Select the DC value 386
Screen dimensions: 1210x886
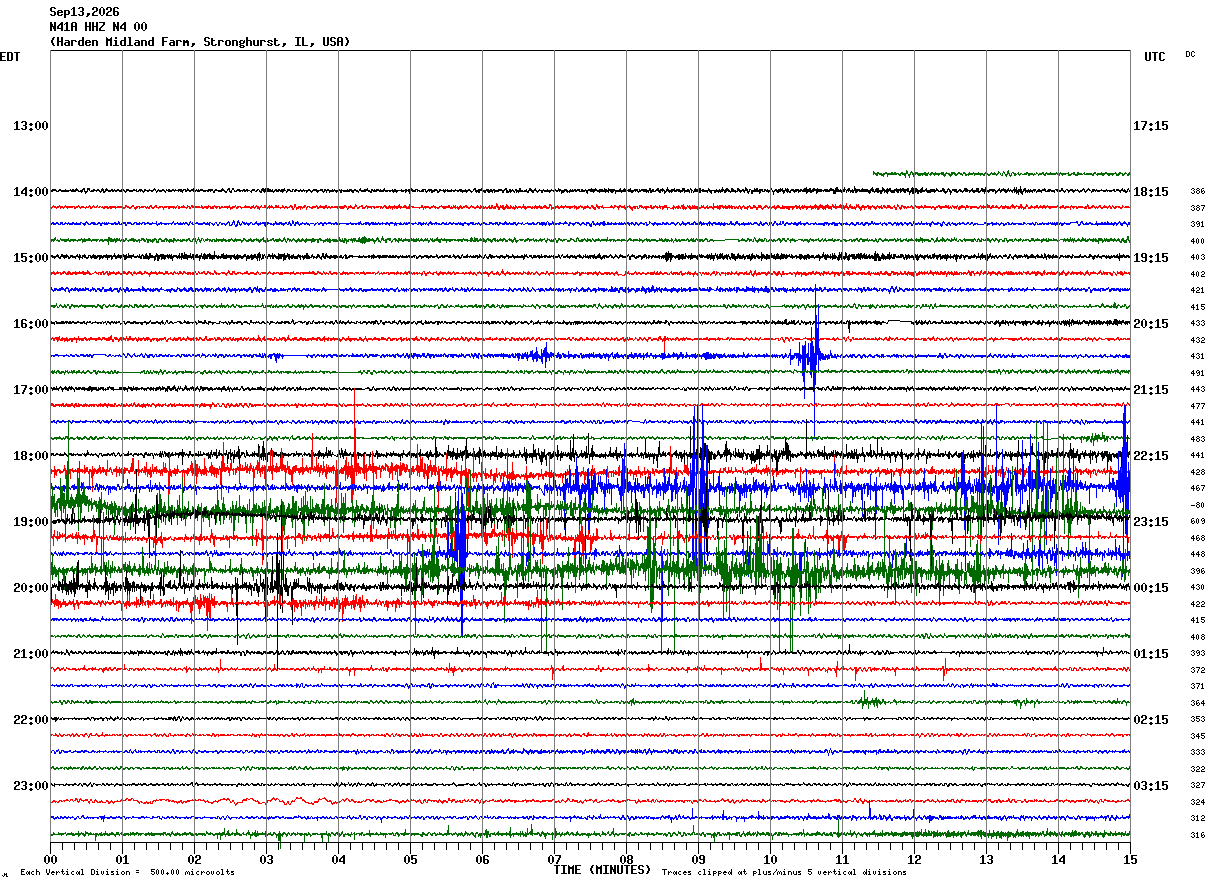point(1197,191)
